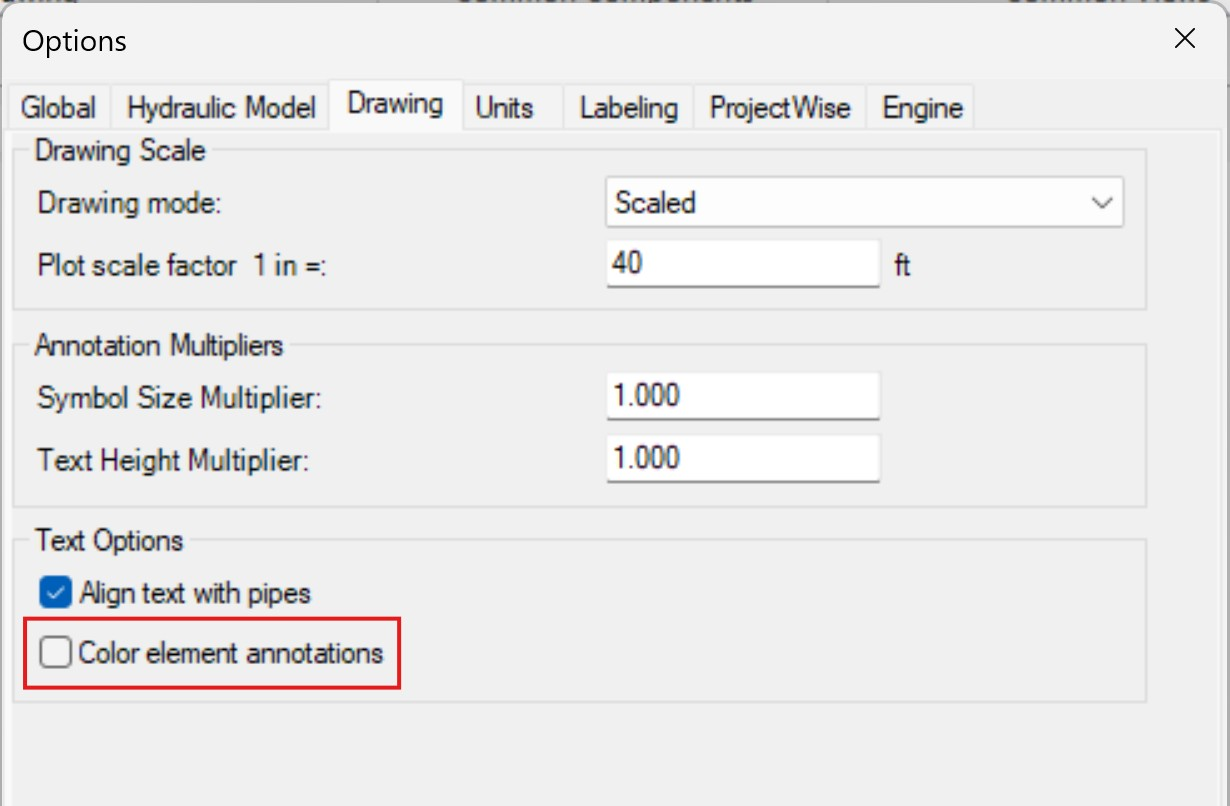This screenshot has height=806, width=1230.
Task: Expand the Drawing mode dropdown arrow
Action: 1102,203
